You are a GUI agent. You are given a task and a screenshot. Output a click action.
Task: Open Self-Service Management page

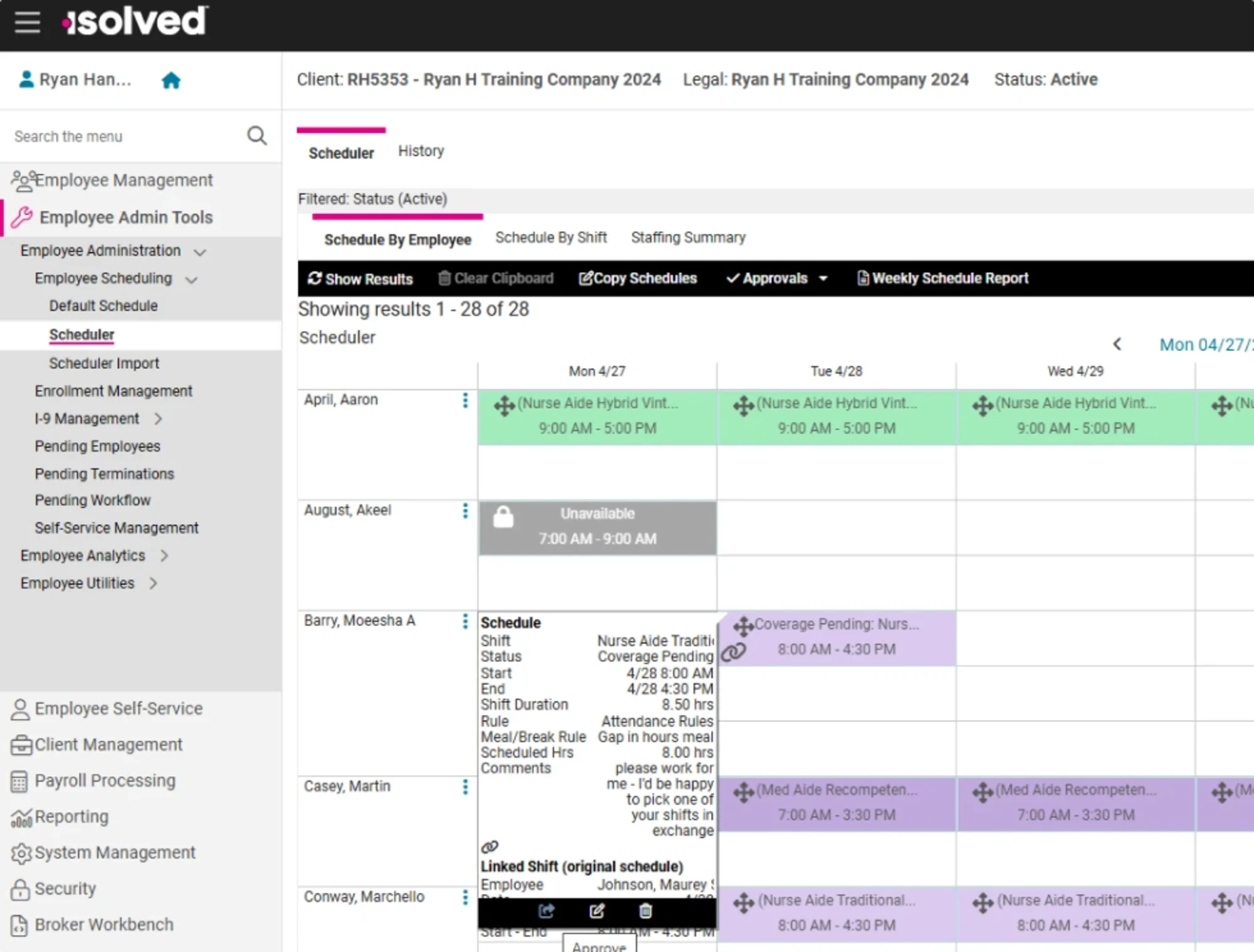117,528
